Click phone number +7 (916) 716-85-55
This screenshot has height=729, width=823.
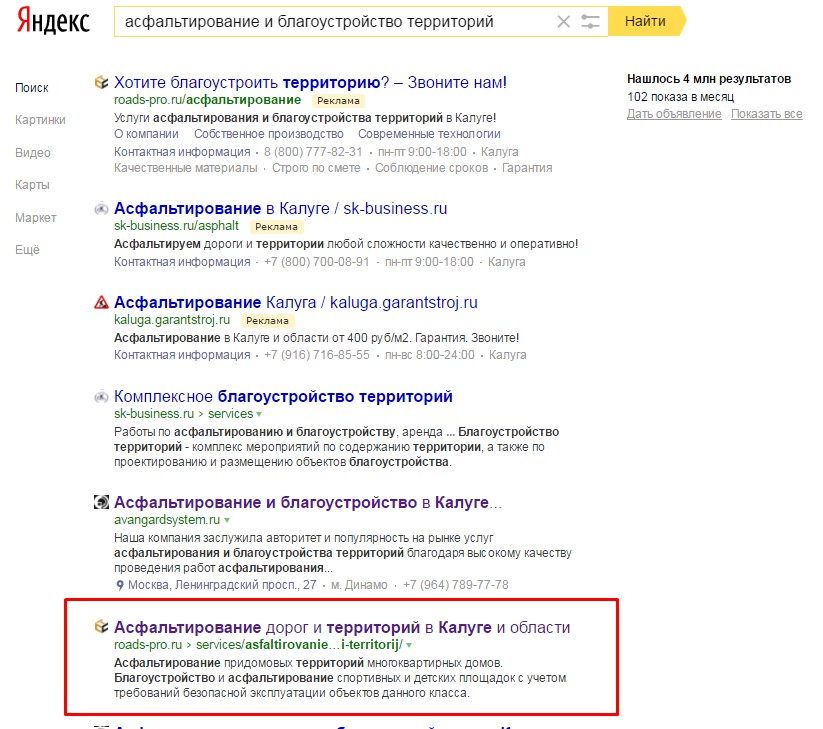pos(316,355)
